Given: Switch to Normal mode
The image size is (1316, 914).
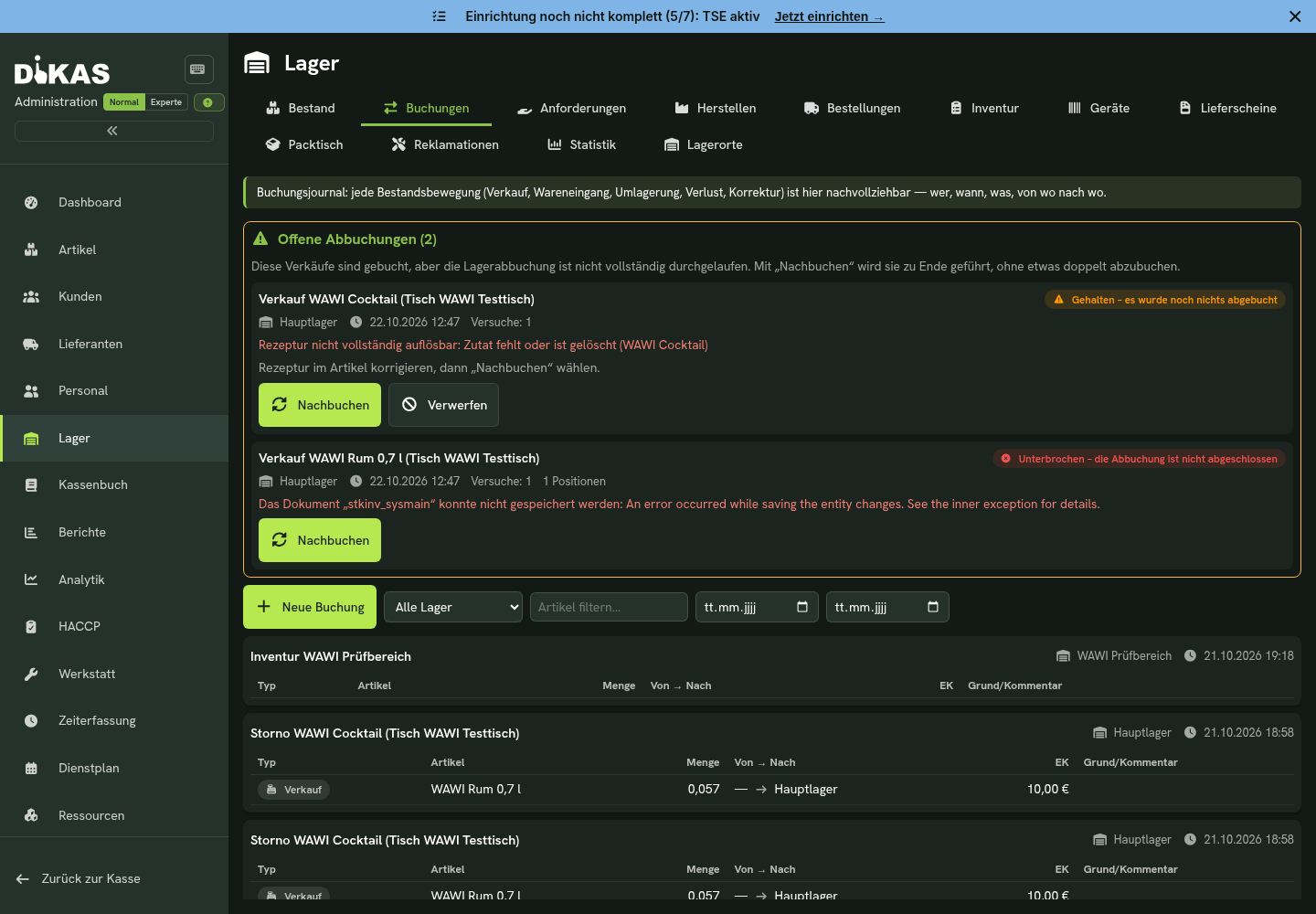Looking at the screenshot, I should pyautogui.click(x=124, y=102).
